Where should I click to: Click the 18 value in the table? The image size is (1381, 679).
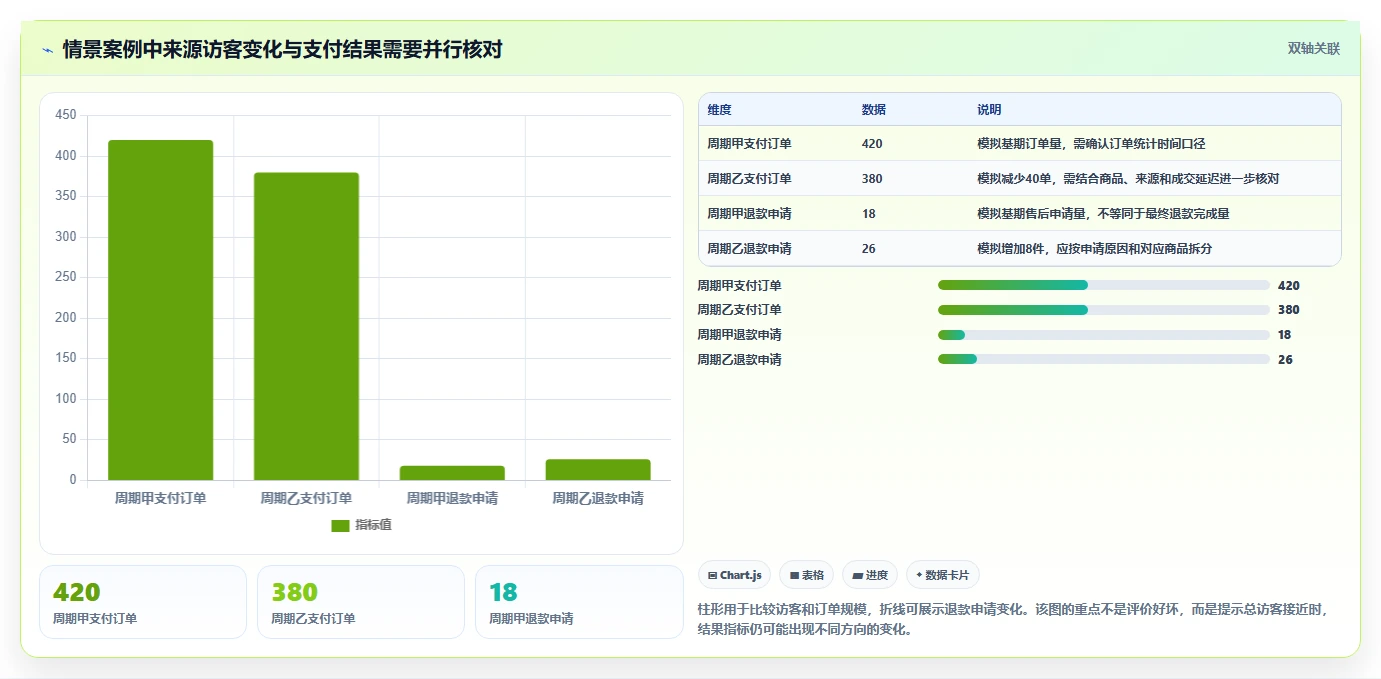tap(868, 213)
